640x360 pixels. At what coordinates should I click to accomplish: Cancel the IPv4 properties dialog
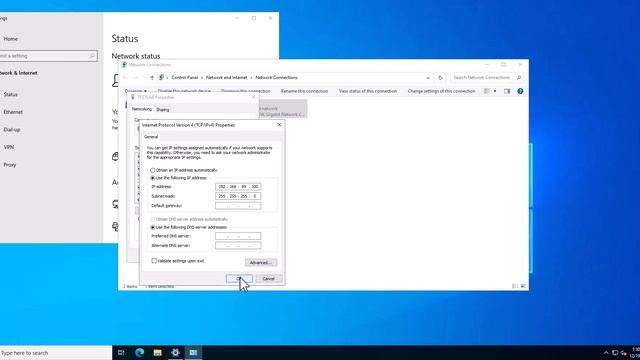point(268,278)
